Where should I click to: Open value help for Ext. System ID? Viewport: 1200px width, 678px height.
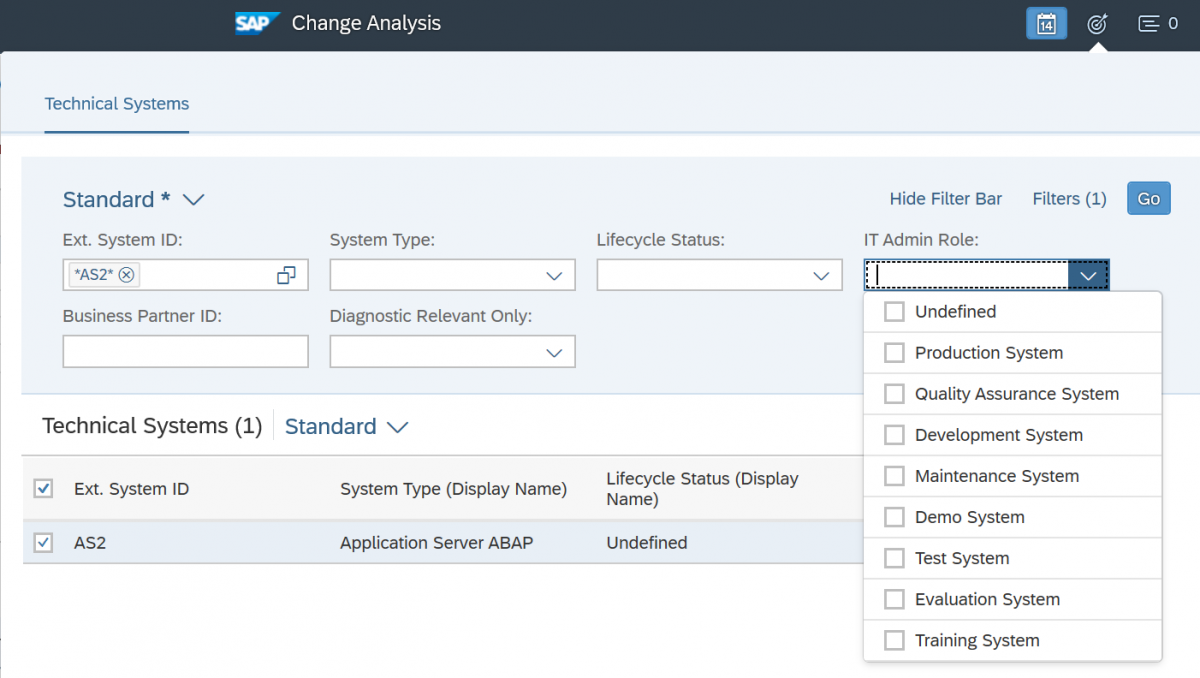286,273
